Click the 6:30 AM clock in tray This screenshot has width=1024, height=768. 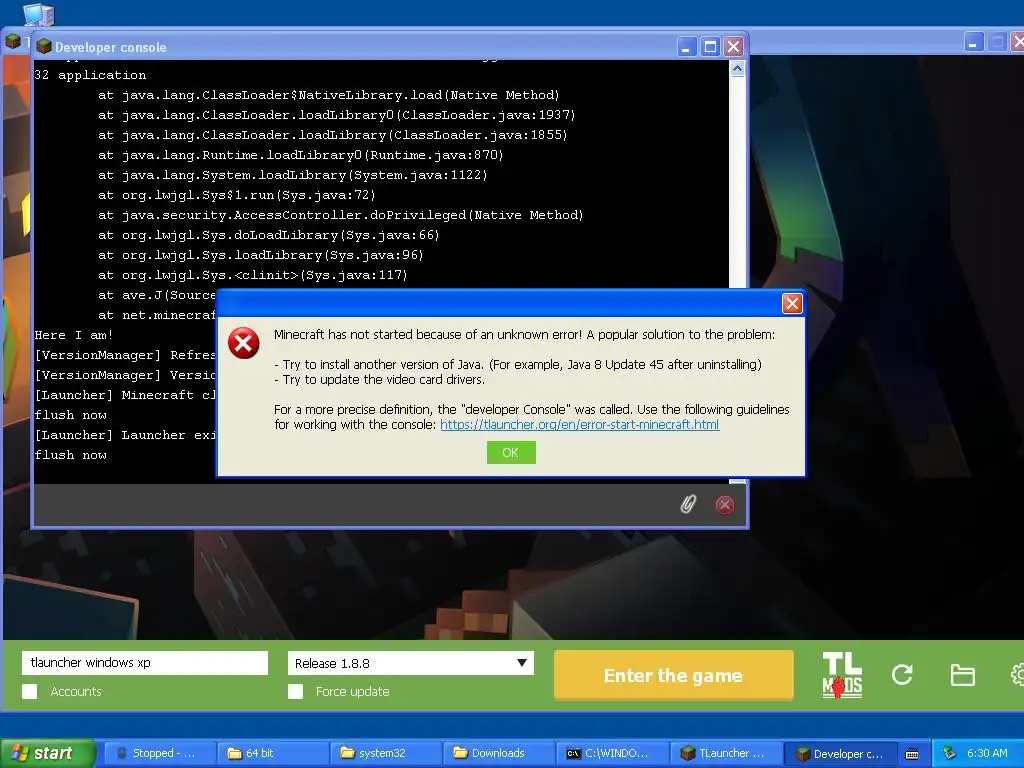tap(987, 753)
